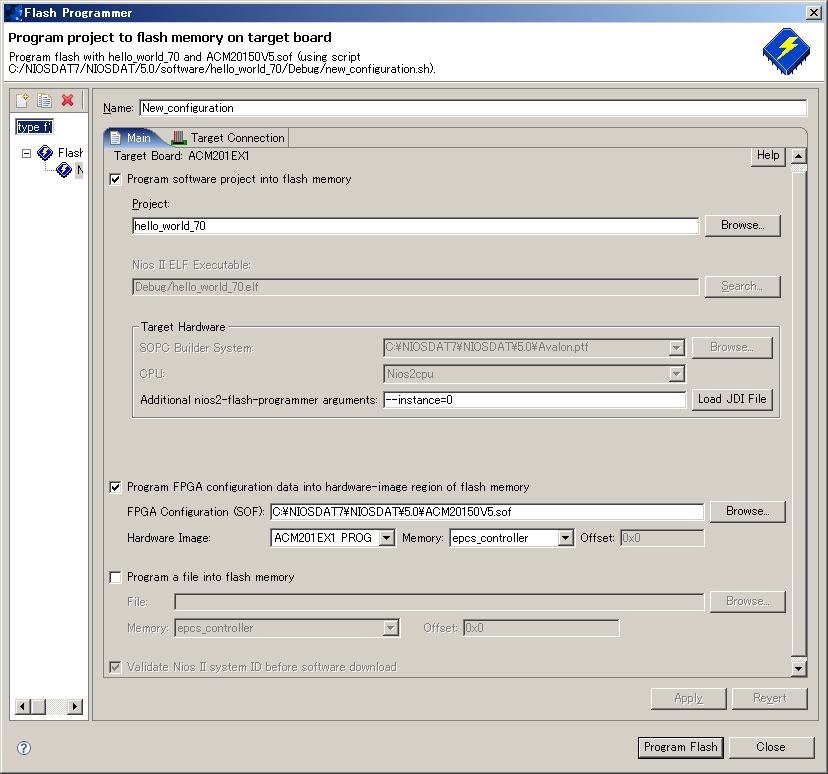Click the duplicate configuration icon
This screenshot has width=828, height=774.
45,100
